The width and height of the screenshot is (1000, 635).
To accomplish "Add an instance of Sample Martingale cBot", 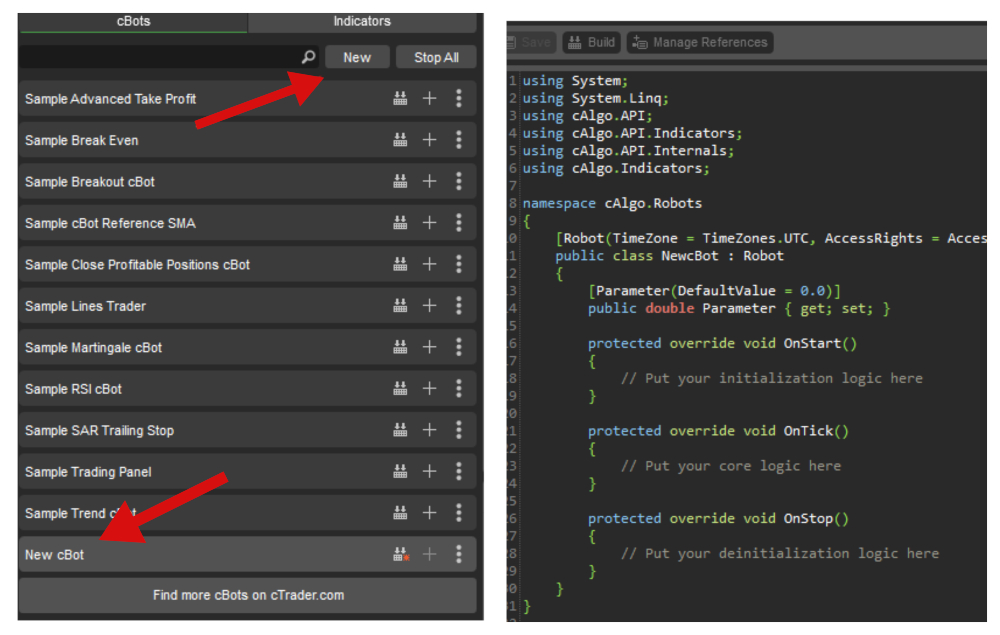I will 430,347.
